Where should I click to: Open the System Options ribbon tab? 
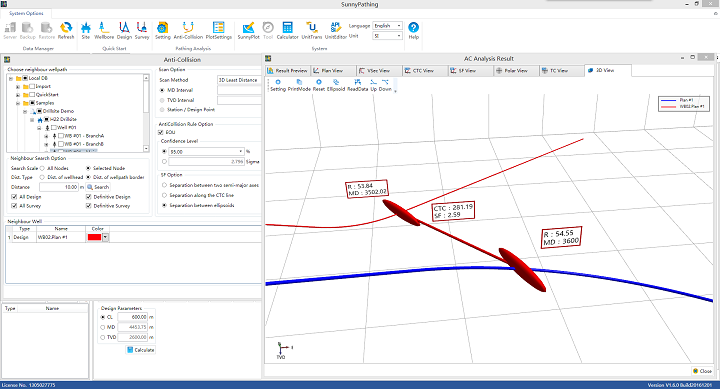click(26, 13)
